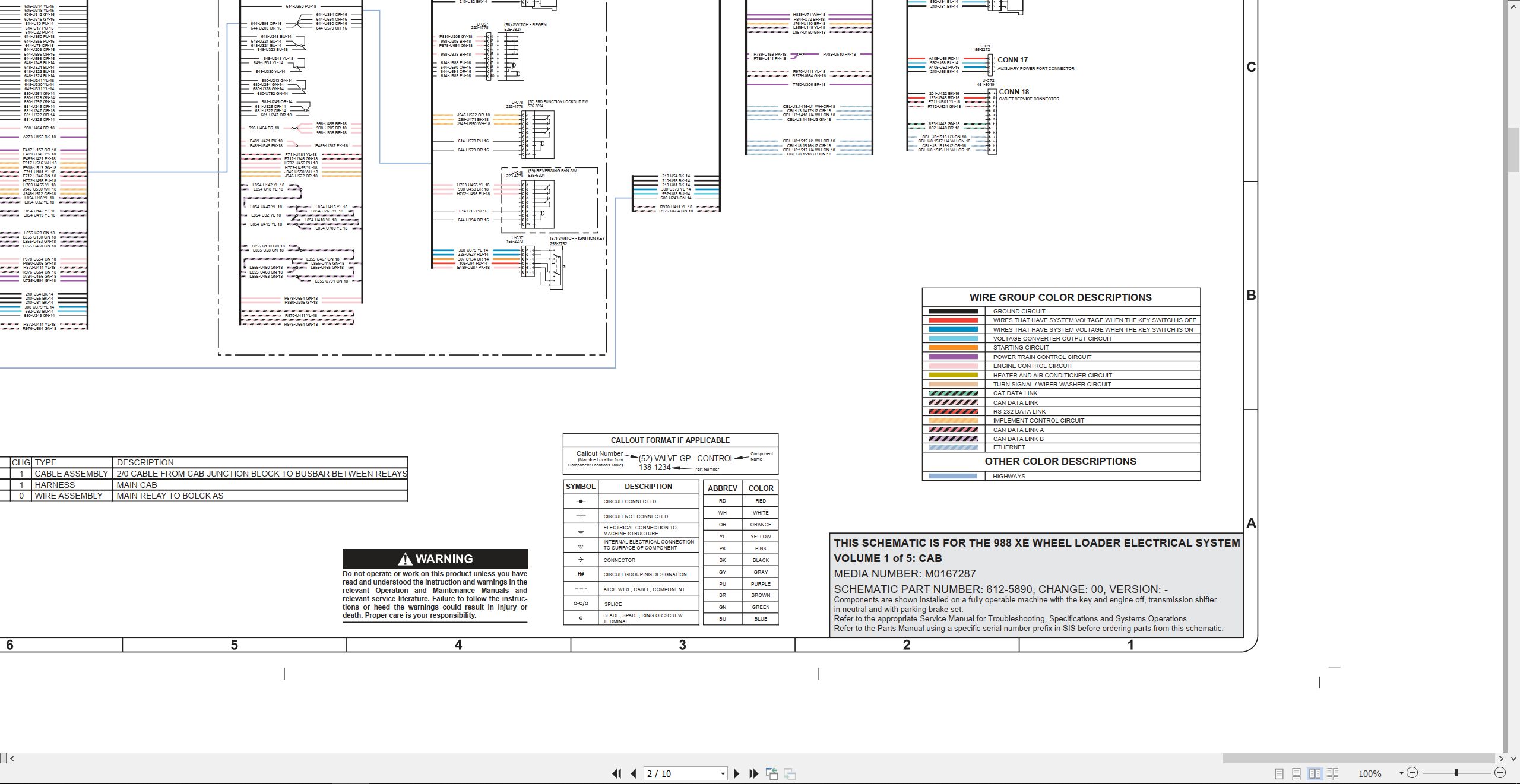This screenshot has height=784, width=1520.
Task: Click the grid row marker B
Action: point(1251,295)
